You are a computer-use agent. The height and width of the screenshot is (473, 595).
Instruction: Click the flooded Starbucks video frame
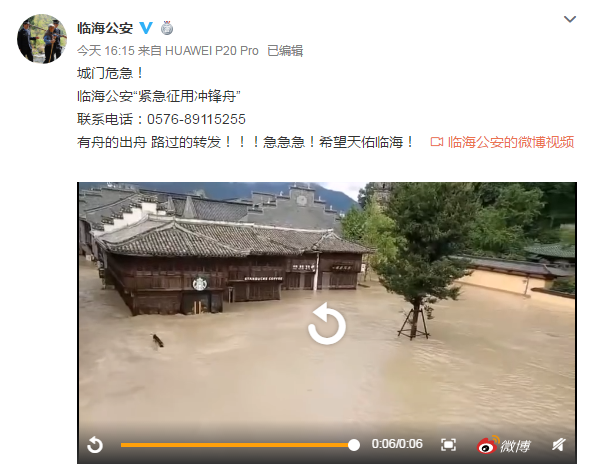[327, 304]
